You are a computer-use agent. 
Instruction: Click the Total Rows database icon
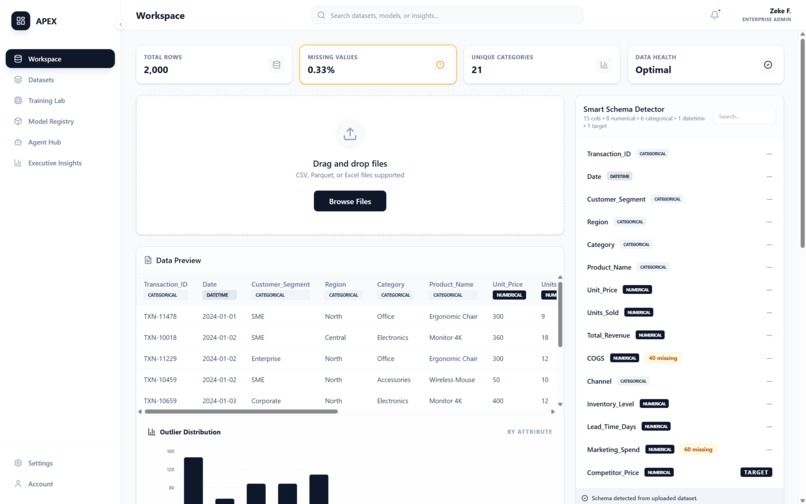[x=277, y=65]
